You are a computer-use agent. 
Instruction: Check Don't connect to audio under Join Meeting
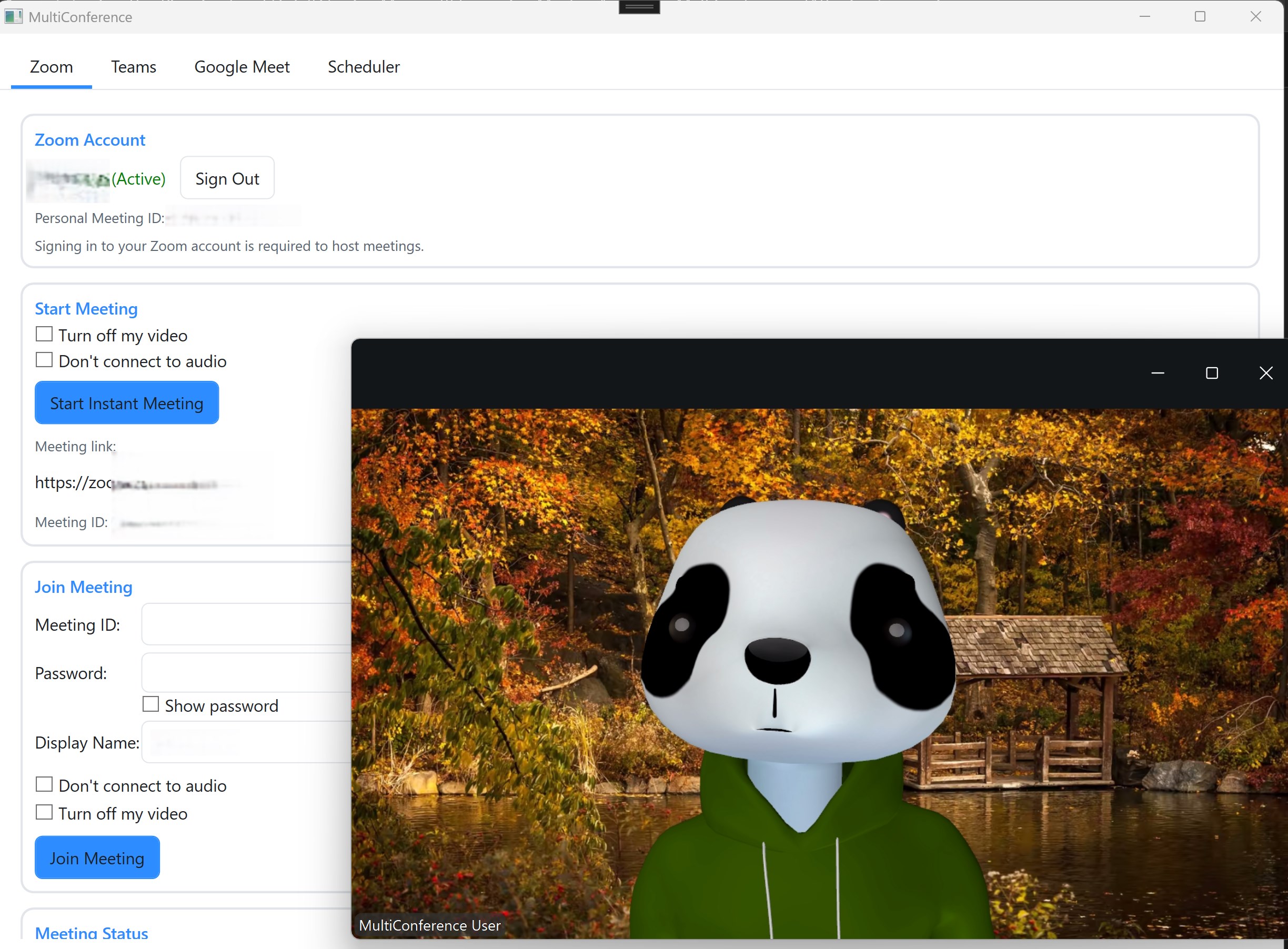tap(44, 785)
